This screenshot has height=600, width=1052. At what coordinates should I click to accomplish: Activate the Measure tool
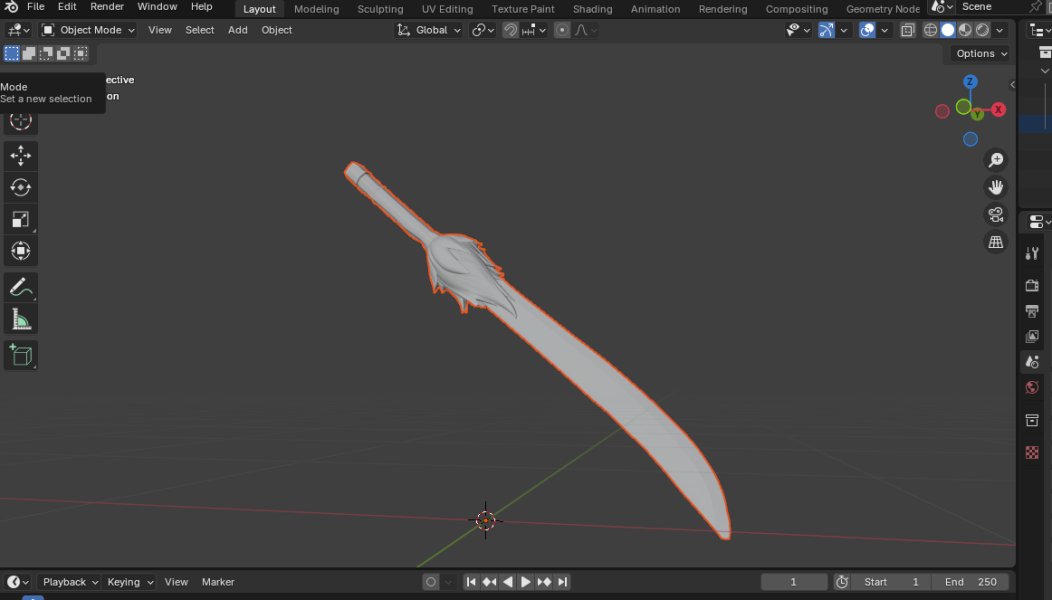click(20, 319)
